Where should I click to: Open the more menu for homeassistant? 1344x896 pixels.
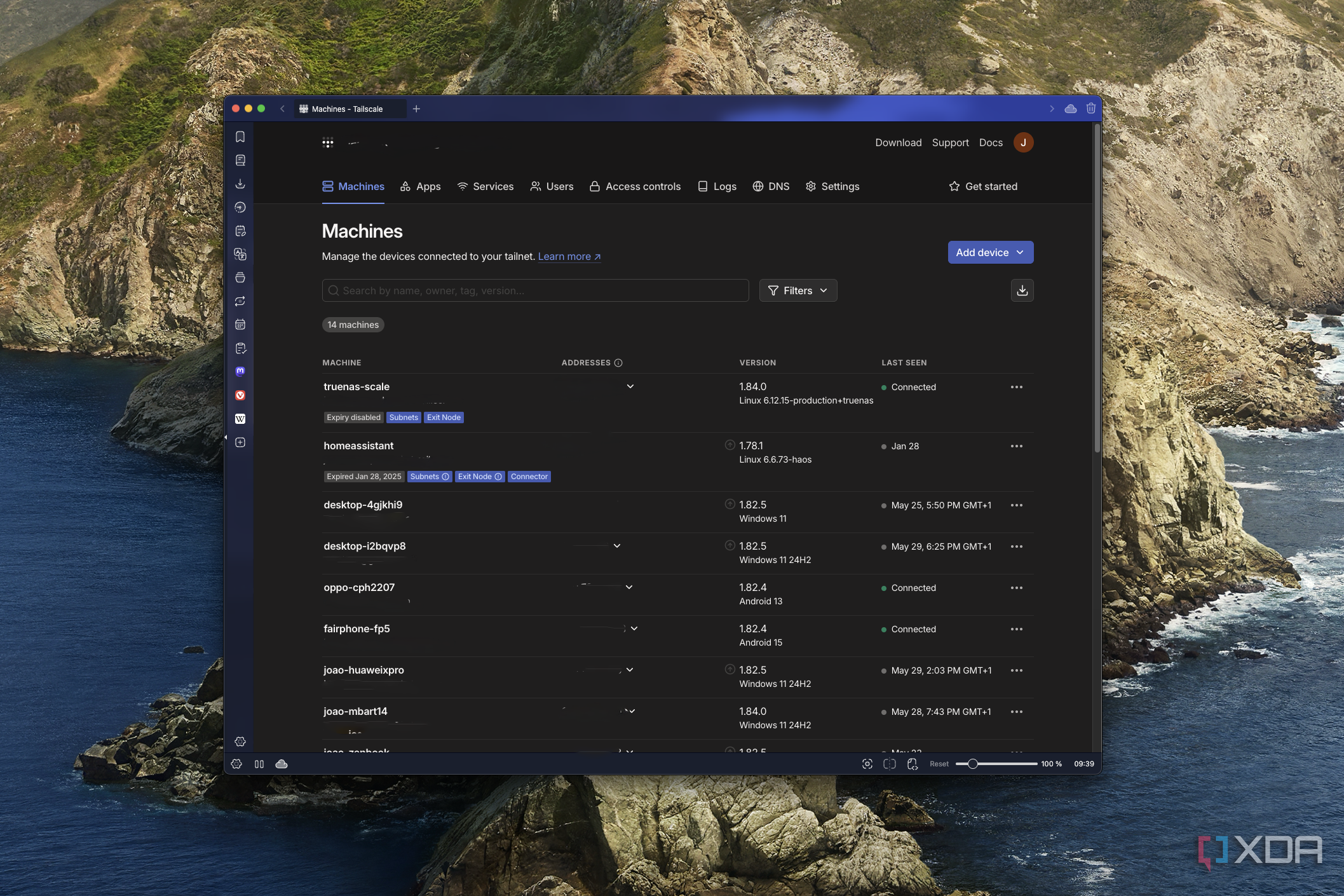1017,446
